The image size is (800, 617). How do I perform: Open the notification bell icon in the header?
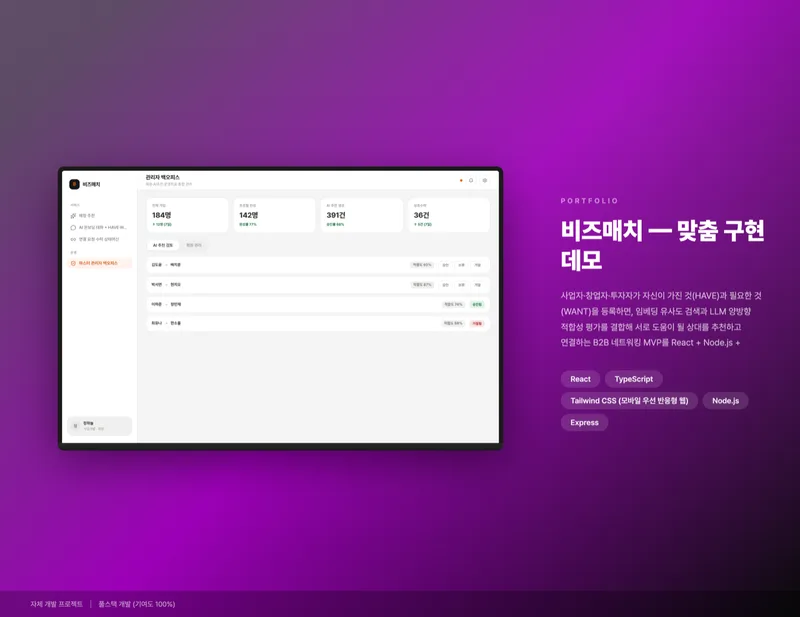471,180
